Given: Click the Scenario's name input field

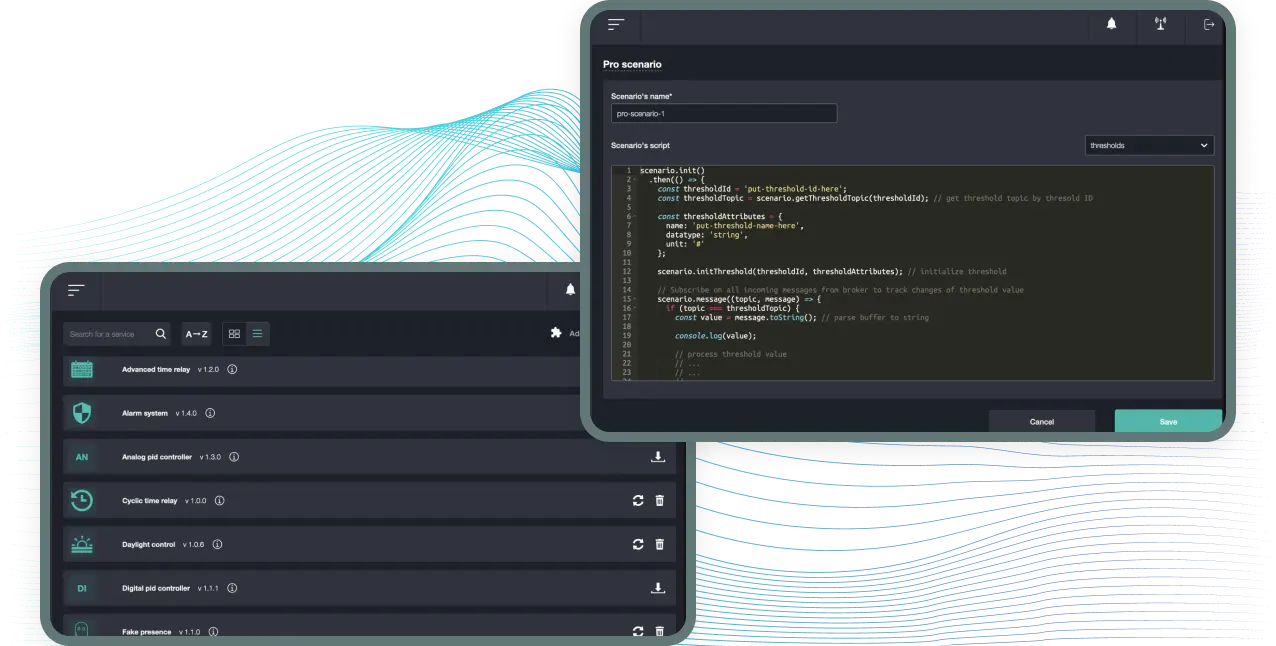Looking at the screenshot, I should click(x=724, y=114).
